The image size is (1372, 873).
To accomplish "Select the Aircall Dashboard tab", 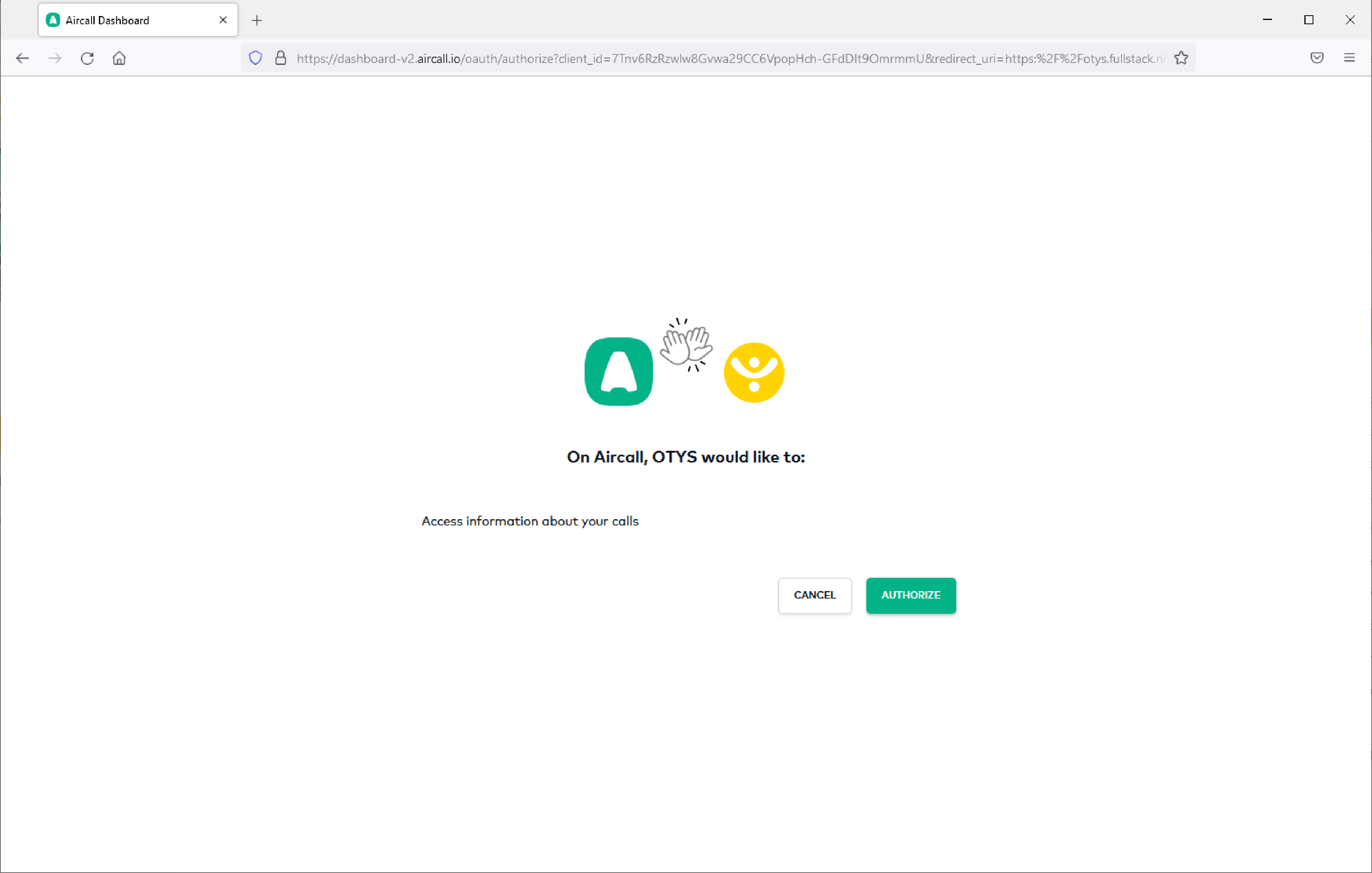I will point(138,20).
